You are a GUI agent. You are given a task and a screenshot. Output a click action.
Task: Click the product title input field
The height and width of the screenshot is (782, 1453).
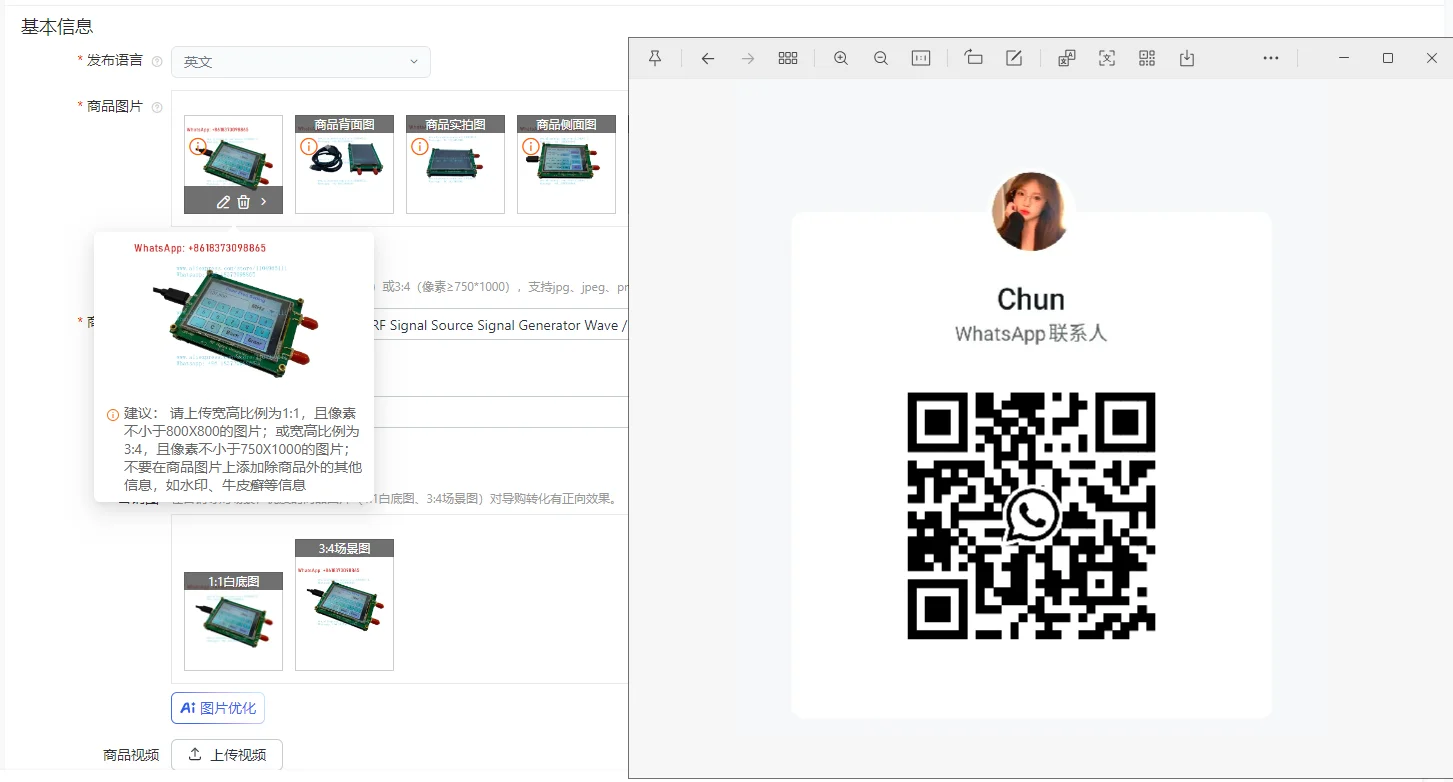(501, 325)
